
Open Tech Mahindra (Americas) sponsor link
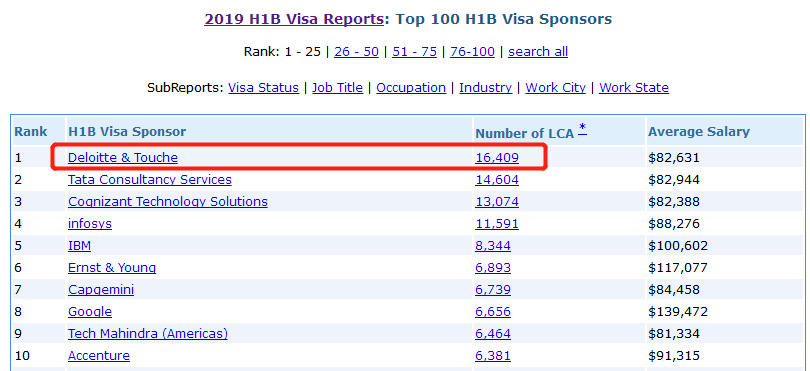(148, 334)
